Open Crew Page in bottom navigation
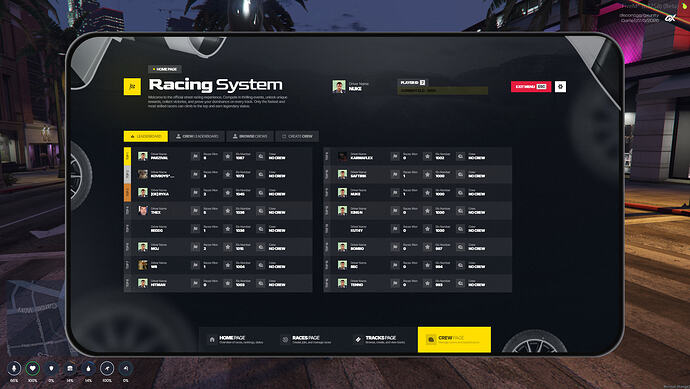690x389 pixels. [454, 339]
